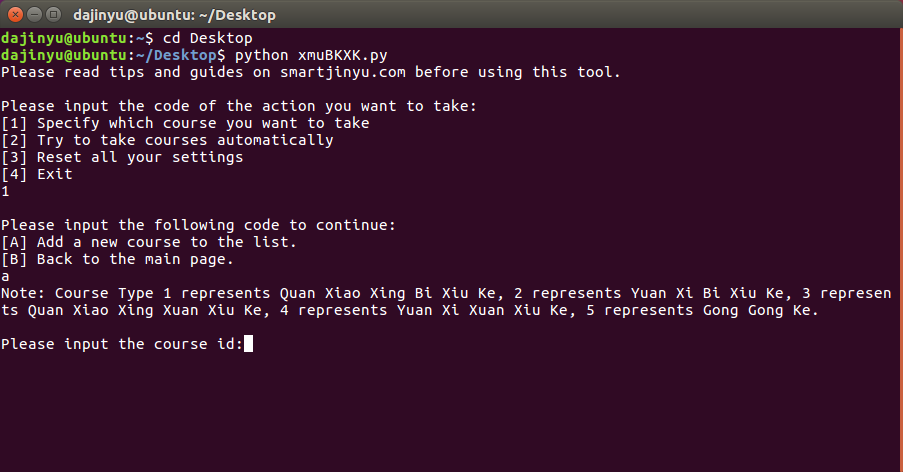
Task: Click the terminal cursor after 'course id:'
Action: (248, 344)
